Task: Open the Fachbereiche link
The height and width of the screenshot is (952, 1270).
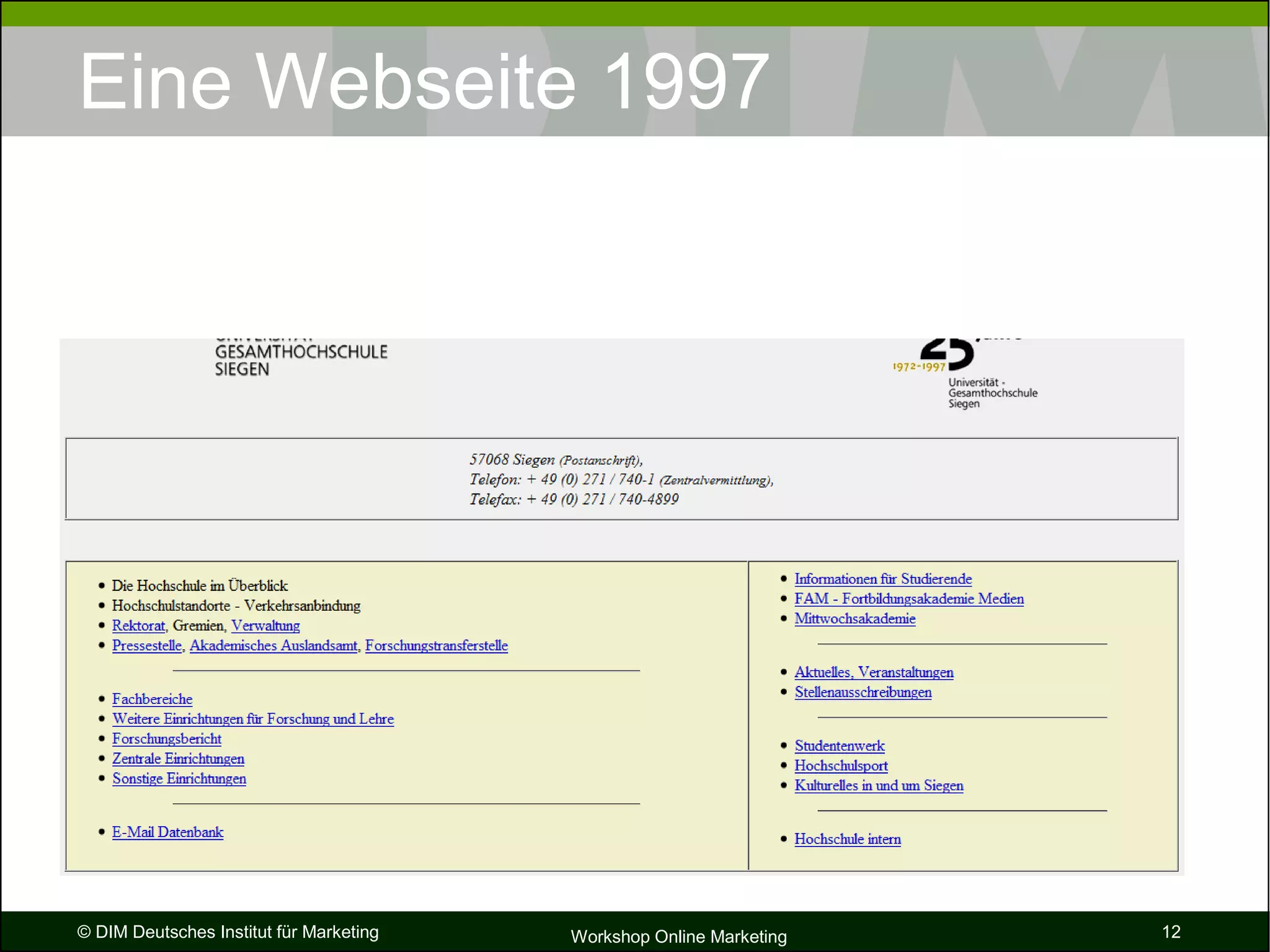Action: tap(152, 699)
